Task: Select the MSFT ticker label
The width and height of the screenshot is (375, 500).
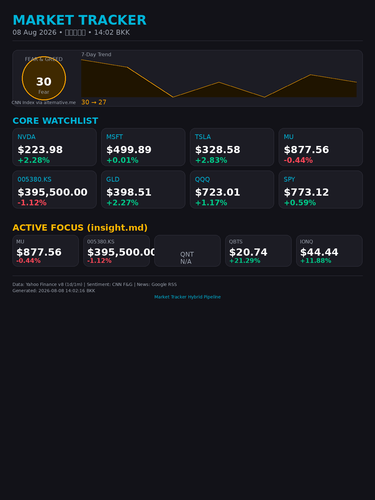Action: [x=114, y=137]
